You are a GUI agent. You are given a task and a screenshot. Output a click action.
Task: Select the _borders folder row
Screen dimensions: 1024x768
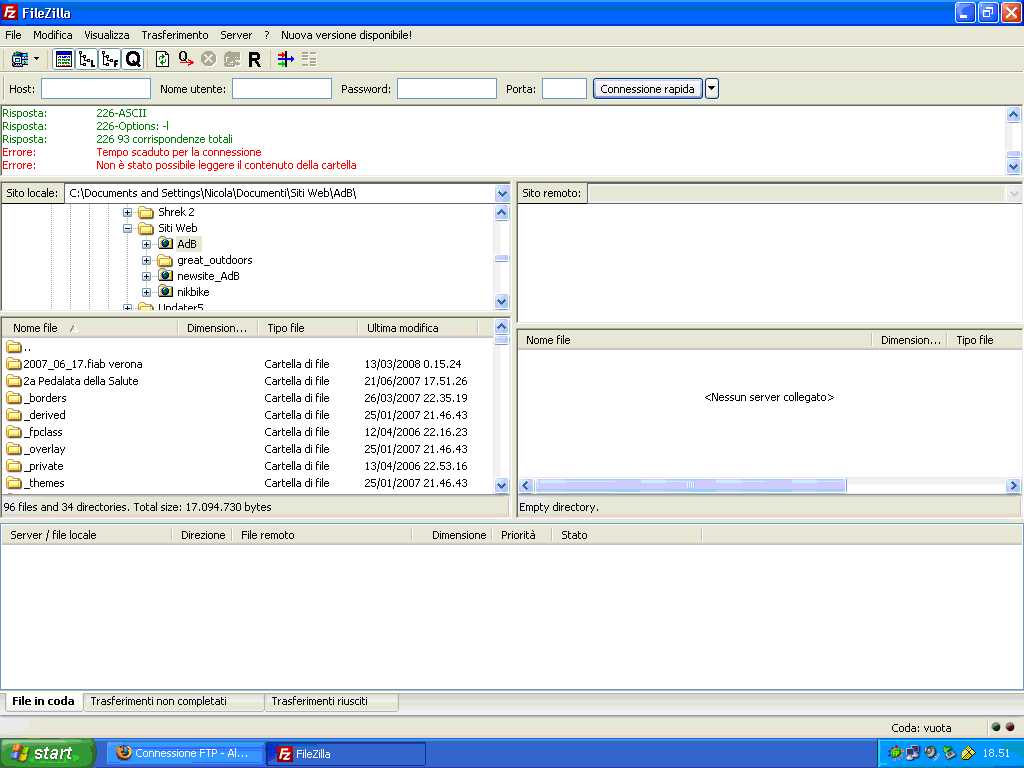(247, 398)
